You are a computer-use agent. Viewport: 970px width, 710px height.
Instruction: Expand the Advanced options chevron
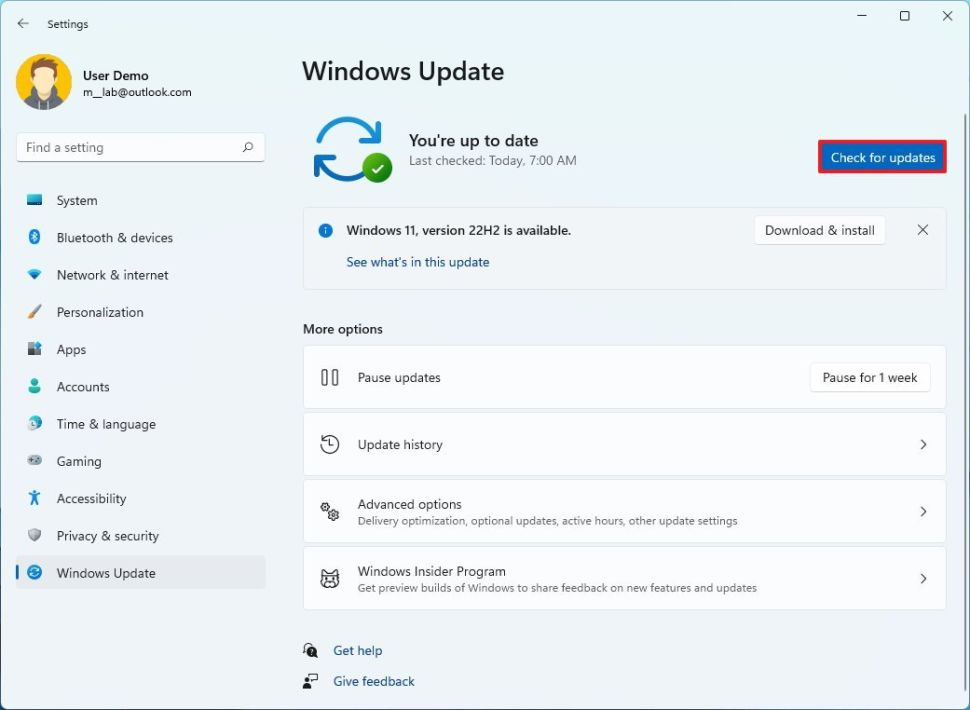click(x=922, y=512)
